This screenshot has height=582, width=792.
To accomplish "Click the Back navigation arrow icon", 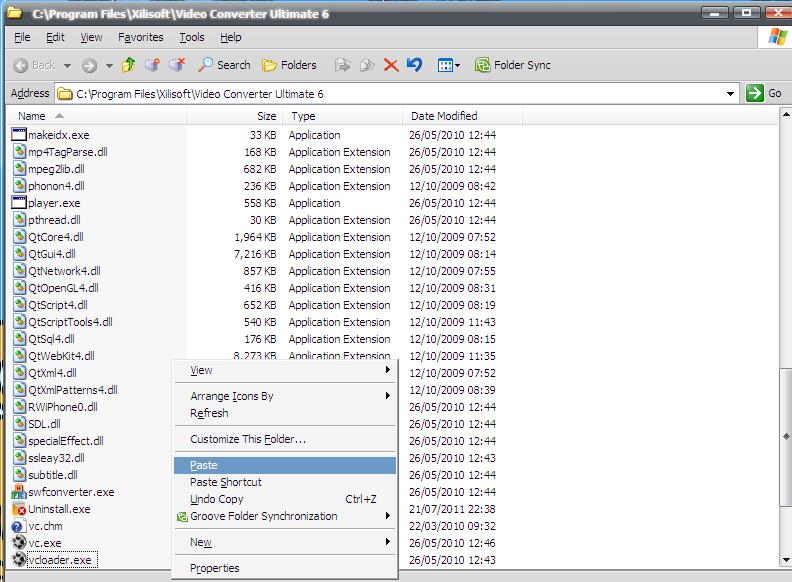I will pos(21,65).
